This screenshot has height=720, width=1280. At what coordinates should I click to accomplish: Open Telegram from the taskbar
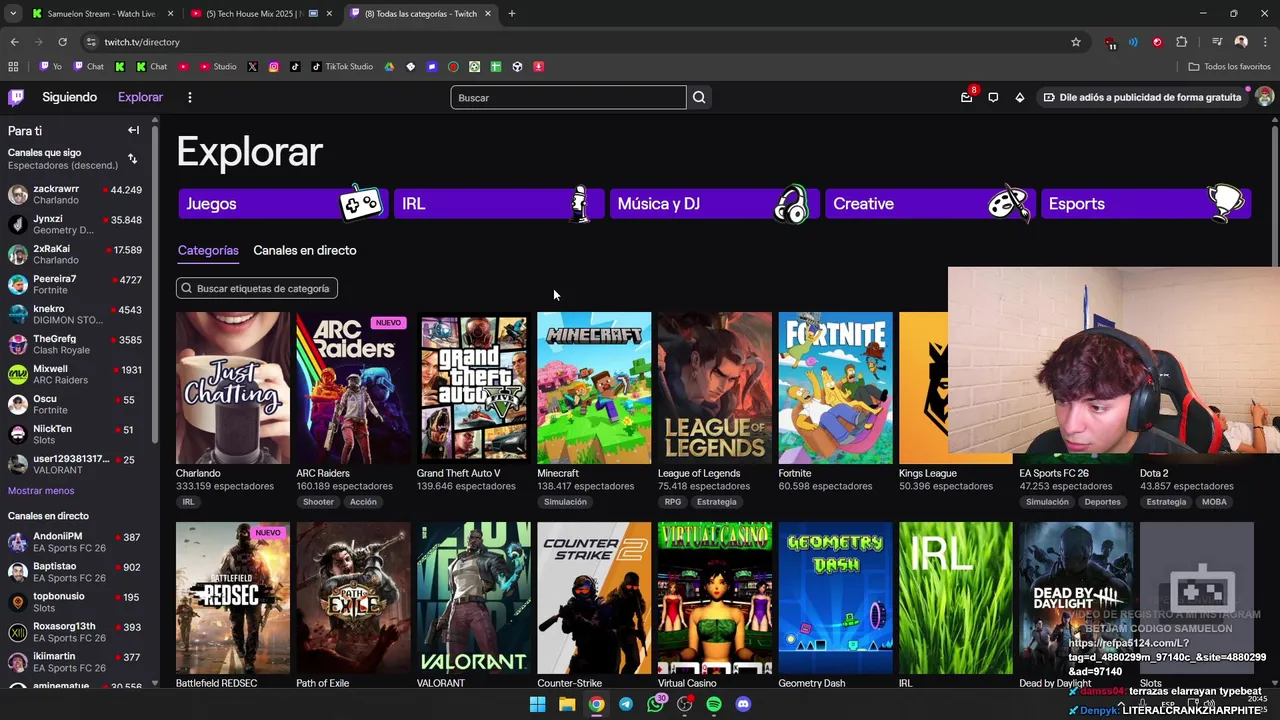(626, 704)
